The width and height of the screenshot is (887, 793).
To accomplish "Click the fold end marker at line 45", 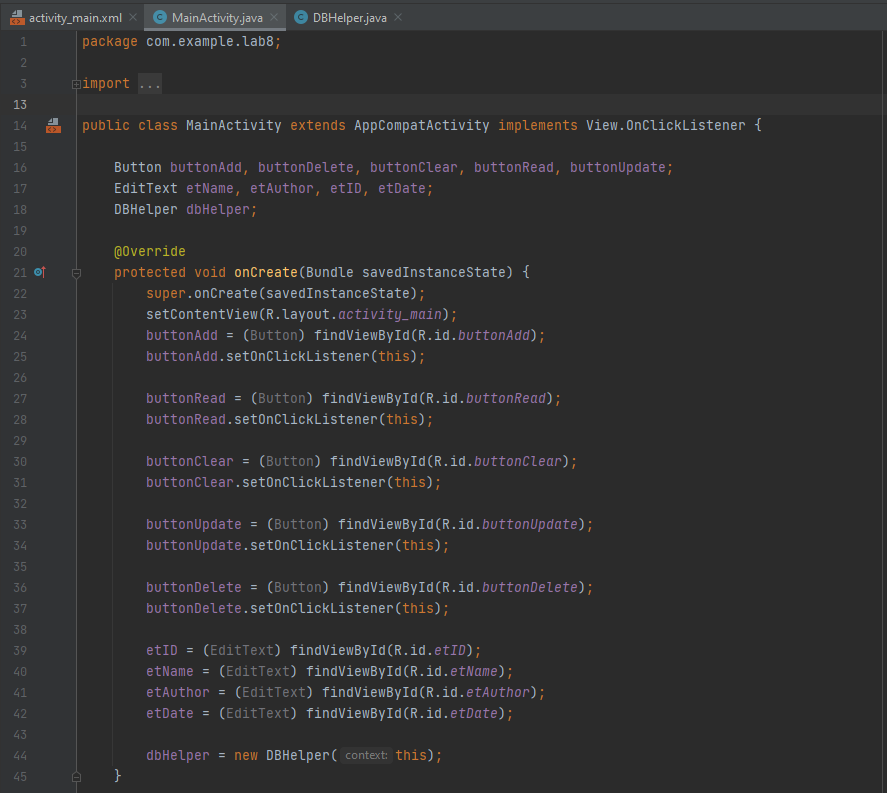I will pos(76,777).
